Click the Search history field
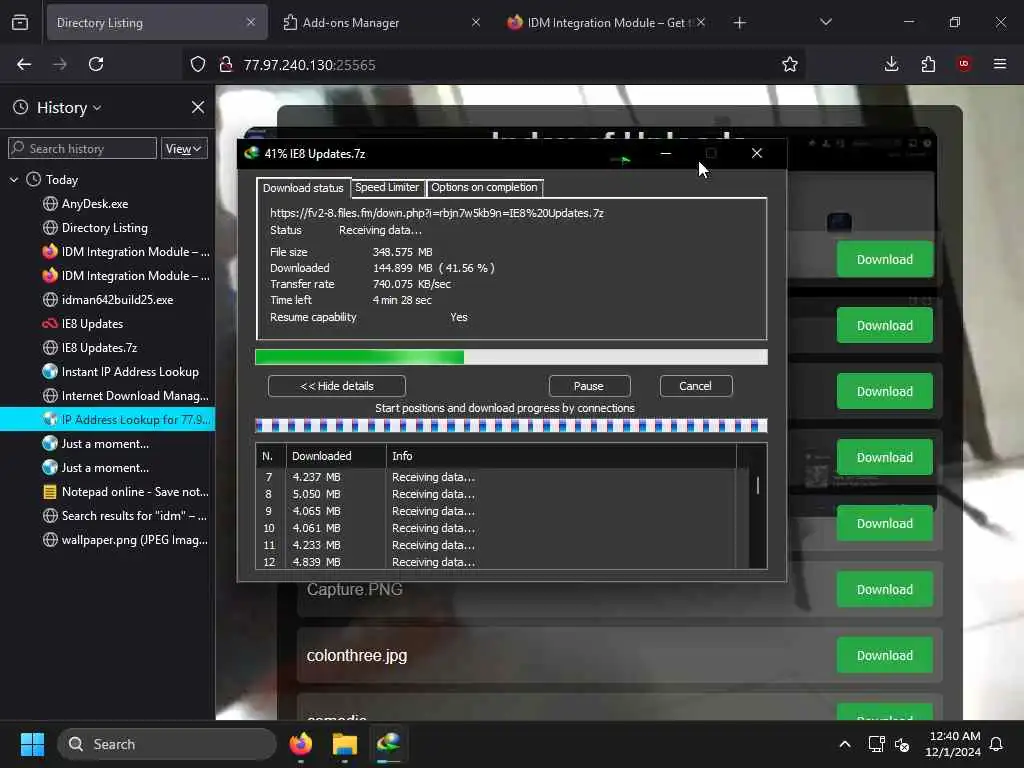 coord(82,149)
